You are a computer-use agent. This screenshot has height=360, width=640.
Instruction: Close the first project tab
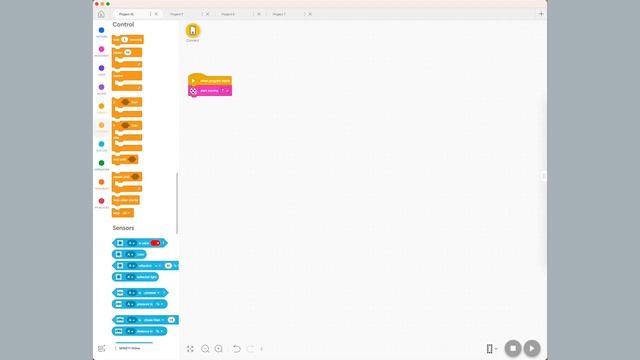(156, 14)
